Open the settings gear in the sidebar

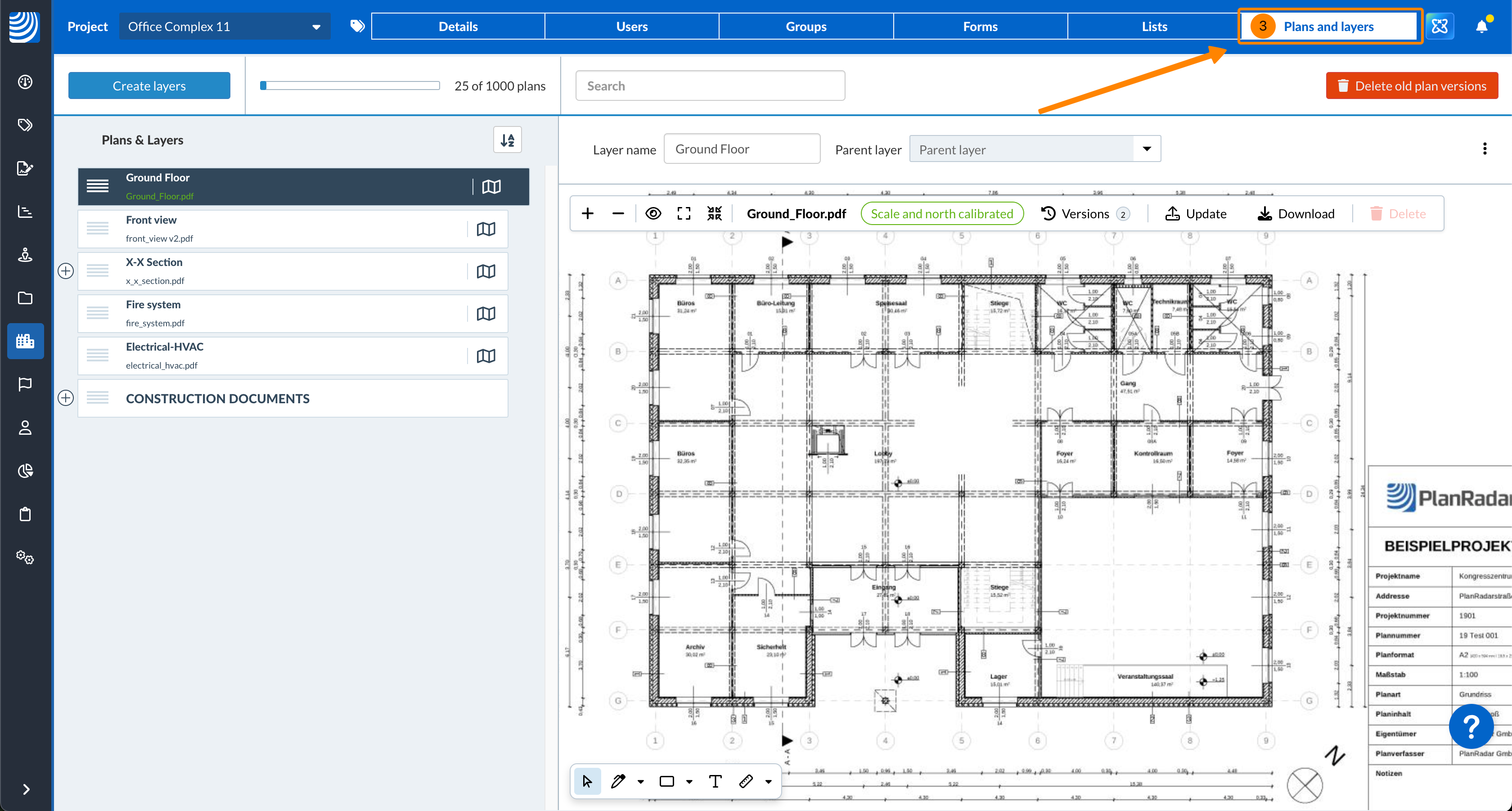click(25, 558)
